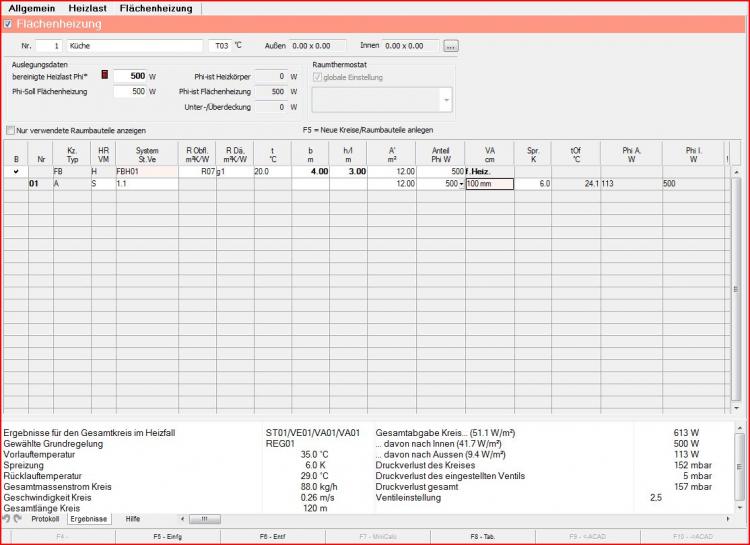Open the Hilfe tab

[x=132, y=519]
